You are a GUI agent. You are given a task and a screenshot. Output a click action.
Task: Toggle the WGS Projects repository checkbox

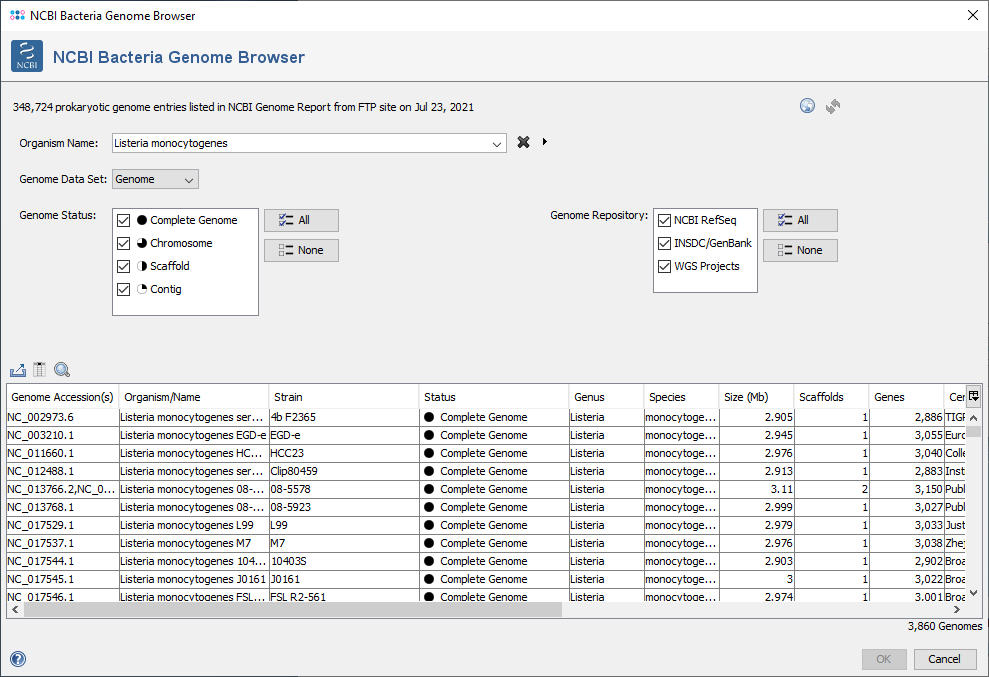(664, 266)
